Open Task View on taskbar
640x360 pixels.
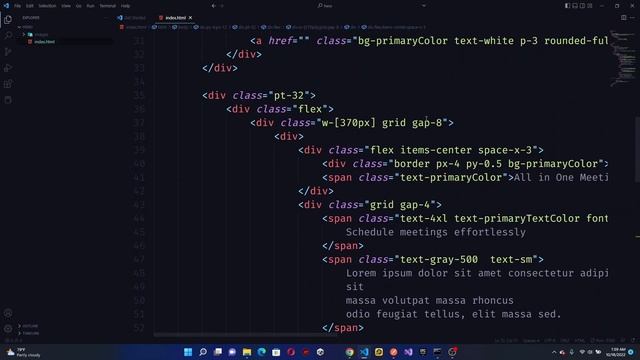point(218,352)
